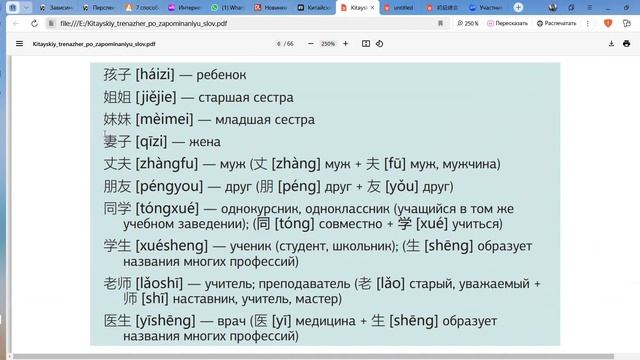Bookmark this page from the address bar

[440, 24]
